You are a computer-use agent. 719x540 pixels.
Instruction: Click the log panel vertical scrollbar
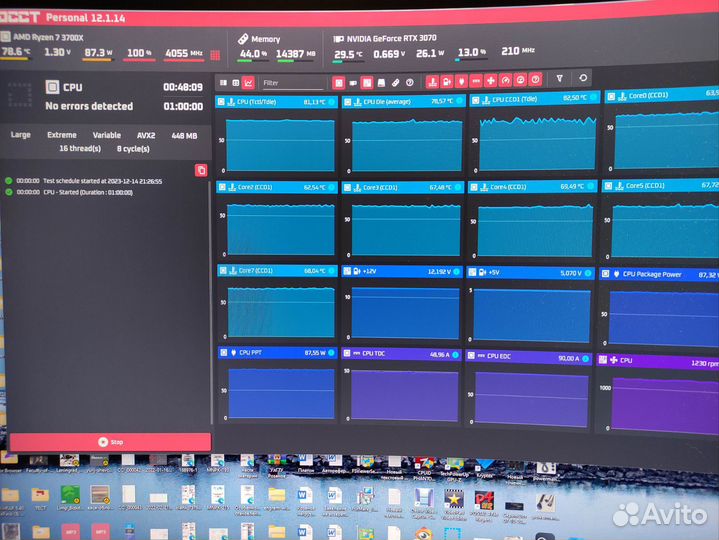(211, 303)
